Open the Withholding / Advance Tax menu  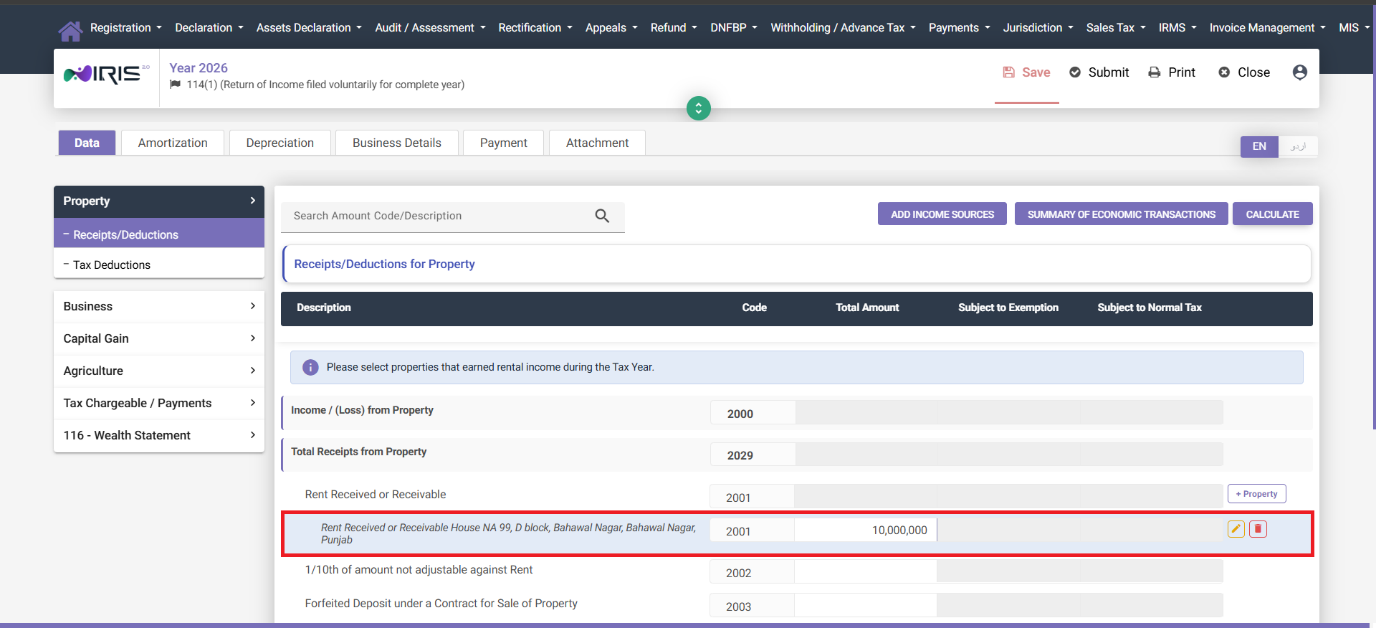click(843, 28)
